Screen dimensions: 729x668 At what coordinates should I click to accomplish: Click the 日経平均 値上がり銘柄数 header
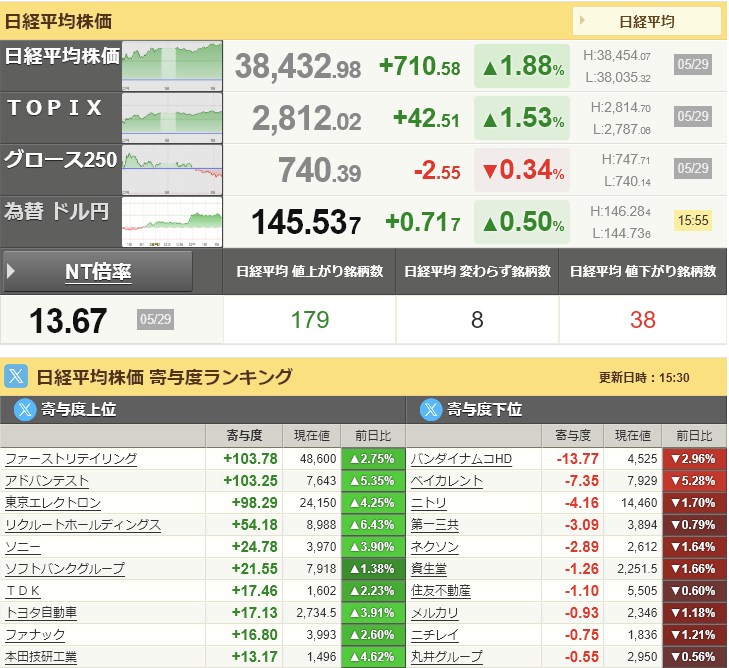point(310,271)
